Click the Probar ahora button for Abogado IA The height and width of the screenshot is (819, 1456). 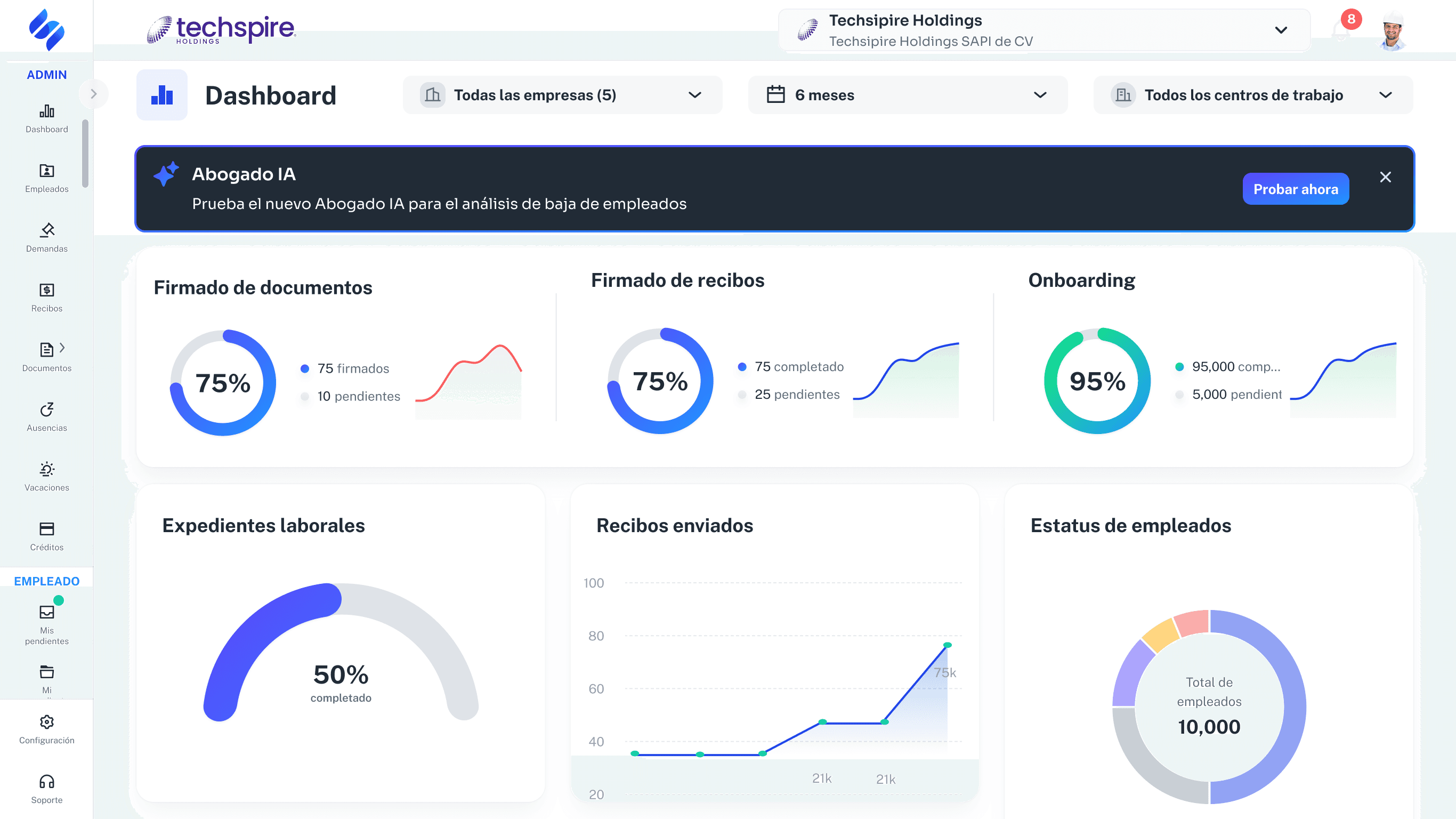tap(1296, 189)
